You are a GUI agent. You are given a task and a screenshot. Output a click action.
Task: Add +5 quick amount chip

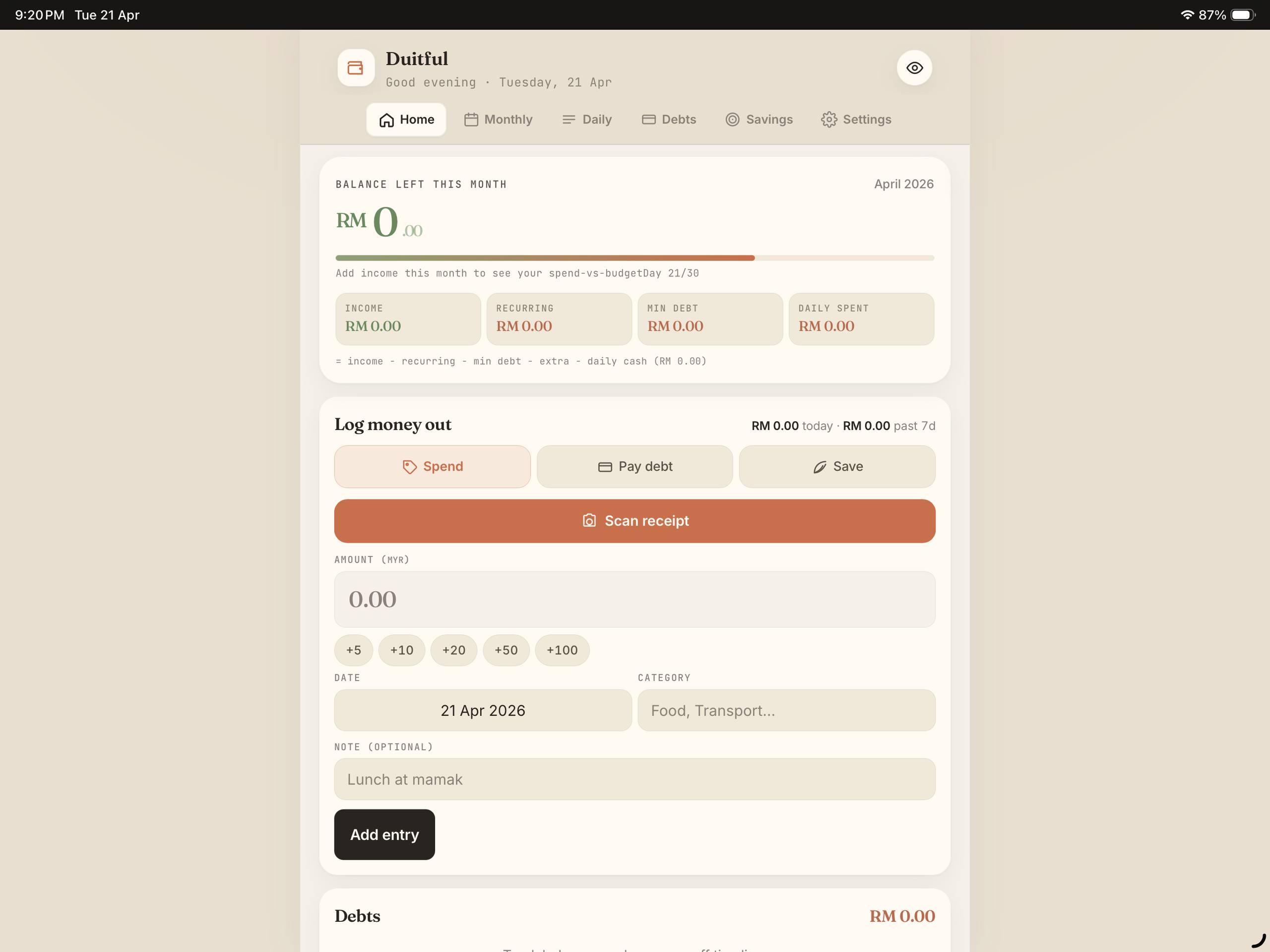coord(354,650)
